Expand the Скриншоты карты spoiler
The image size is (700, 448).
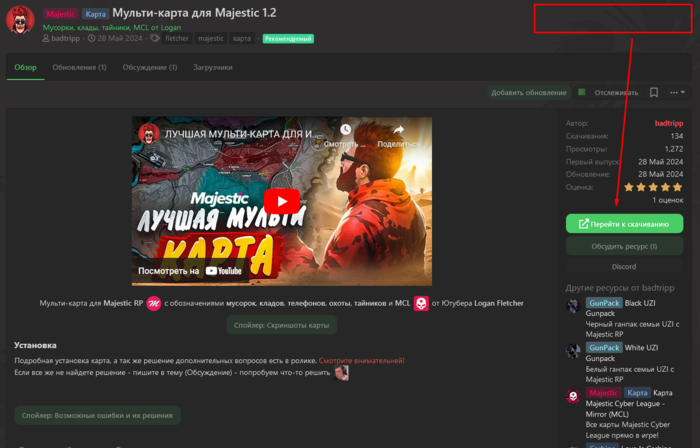pyautogui.click(x=282, y=325)
